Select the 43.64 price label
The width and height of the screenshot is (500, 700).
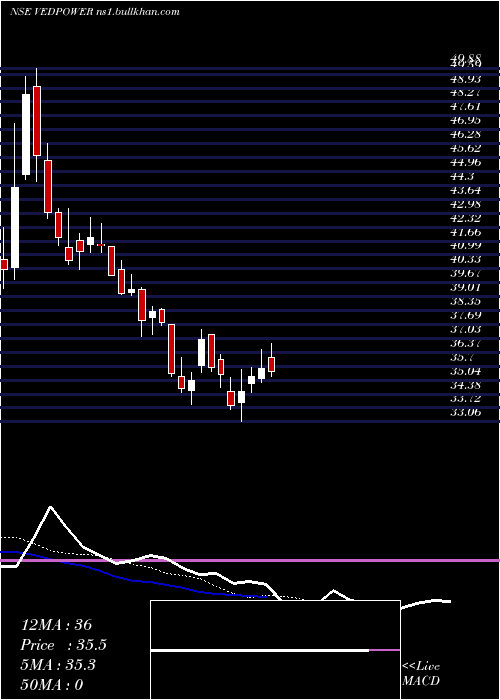466,190
